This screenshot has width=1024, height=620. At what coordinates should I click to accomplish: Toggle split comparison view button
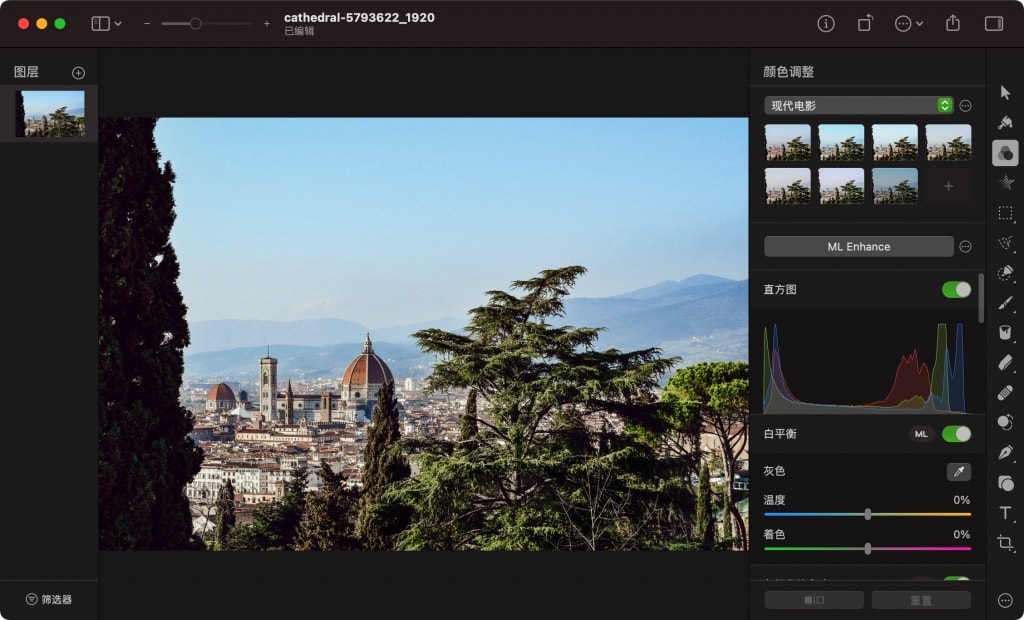pyautogui.click(x=814, y=600)
